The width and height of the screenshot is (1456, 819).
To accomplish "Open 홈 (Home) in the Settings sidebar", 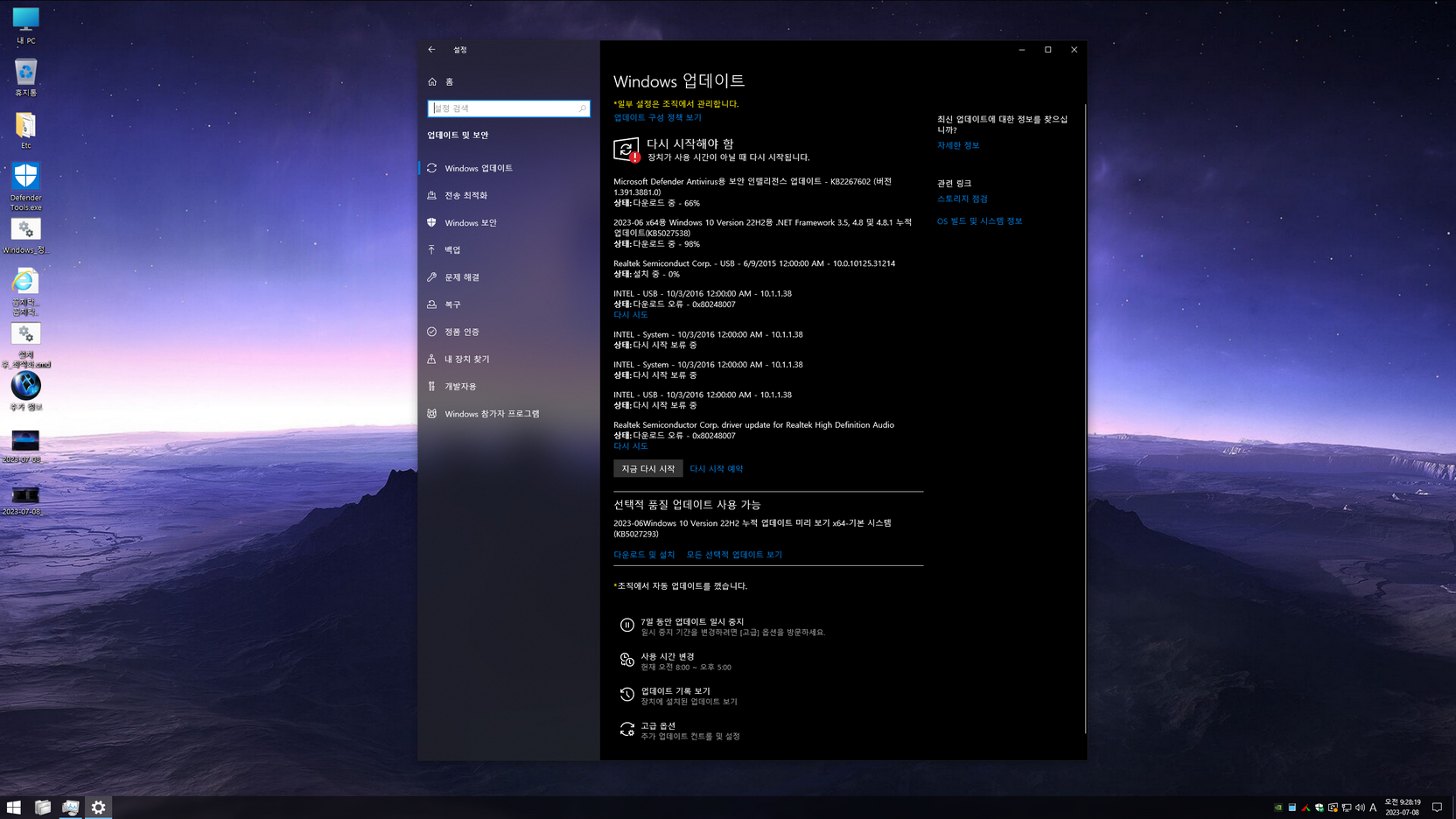I will point(508,81).
